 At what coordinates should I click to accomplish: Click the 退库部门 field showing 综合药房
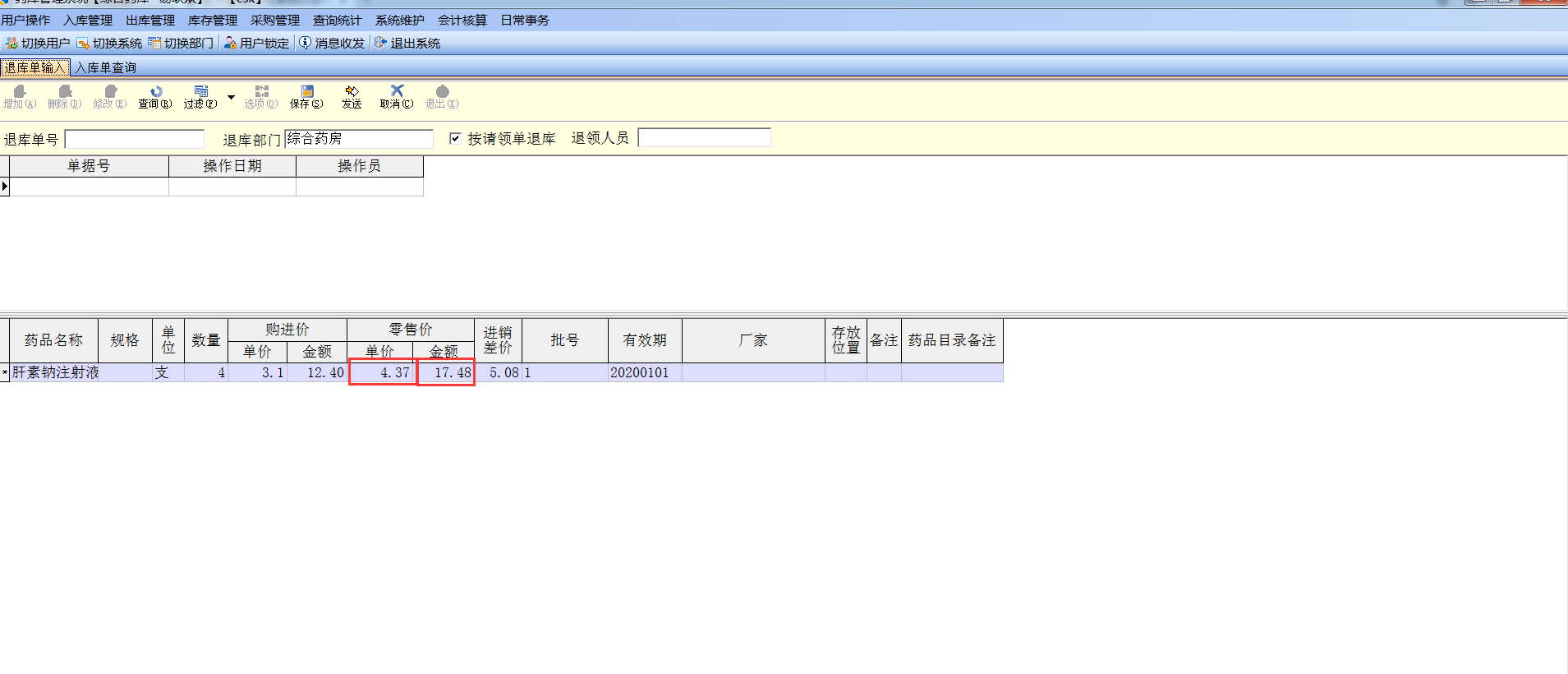(359, 139)
